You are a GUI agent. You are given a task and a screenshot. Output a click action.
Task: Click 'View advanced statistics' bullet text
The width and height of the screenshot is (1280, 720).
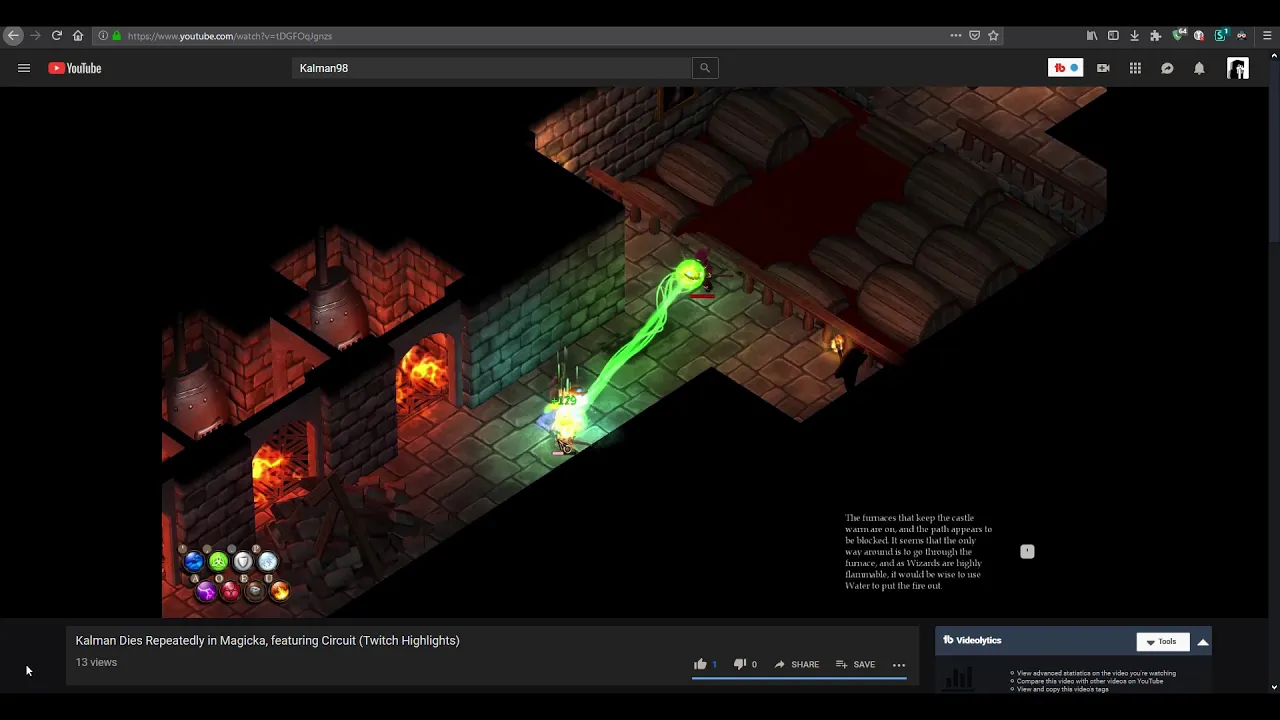click(x=1096, y=673)
